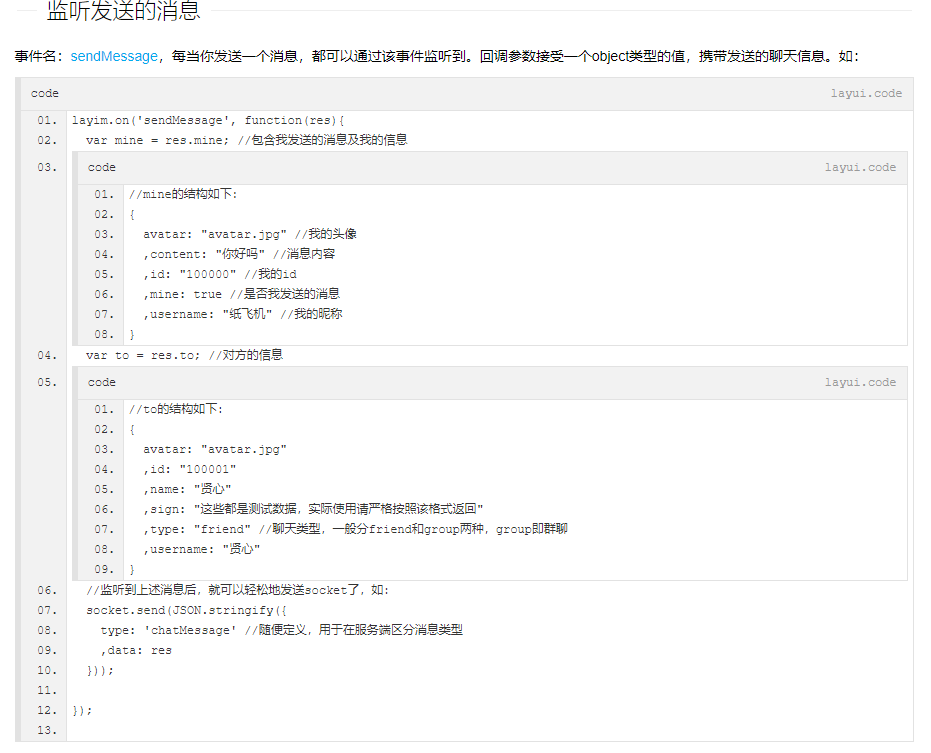Click the closing '});' on line 12
Viewport: 931px width, 753px height.
pyautogui.click(x=82, y=710)
